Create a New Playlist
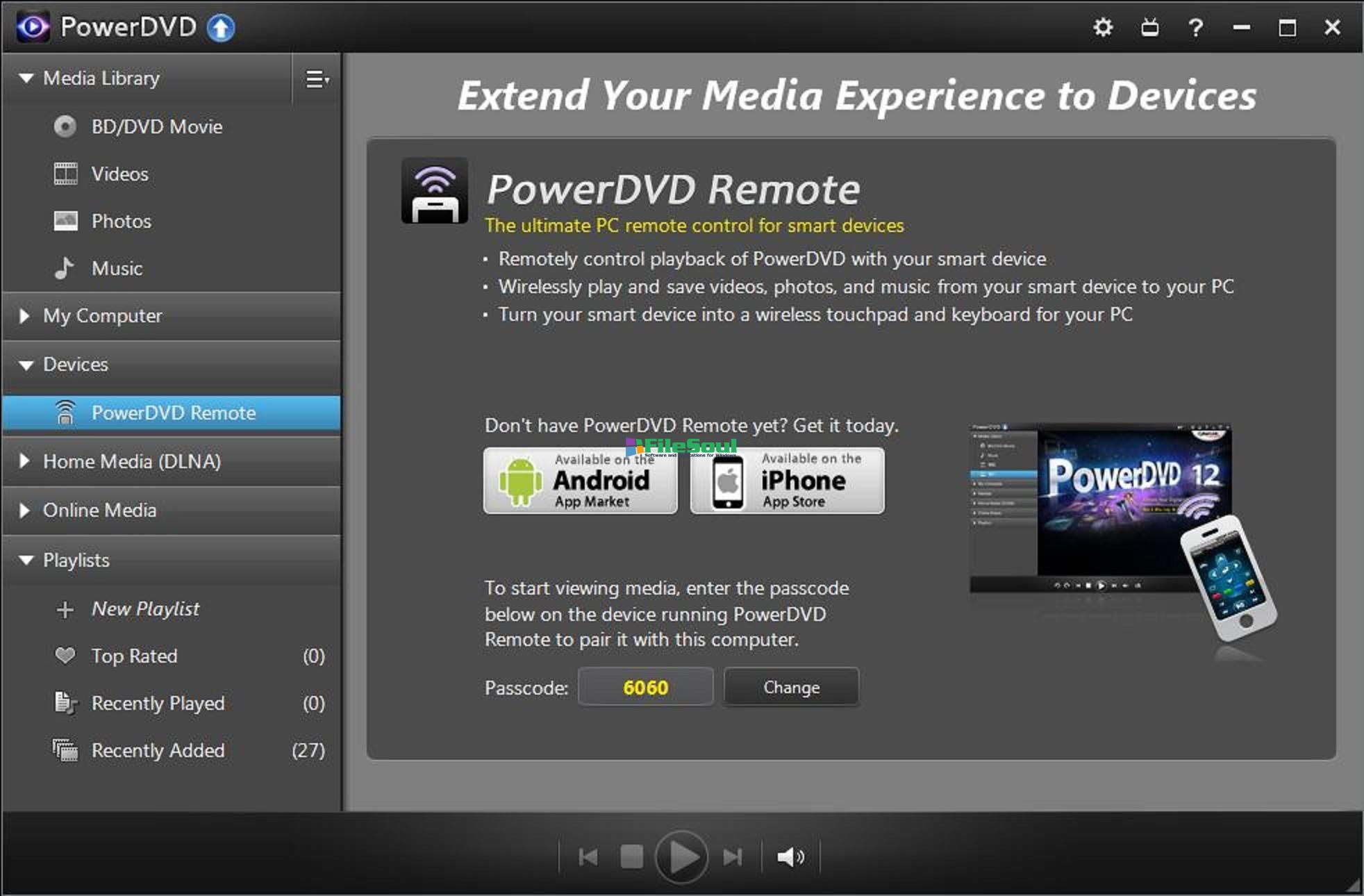This screenshot has height=896, width=1364. pyautogui.click(x=144, y=609)
